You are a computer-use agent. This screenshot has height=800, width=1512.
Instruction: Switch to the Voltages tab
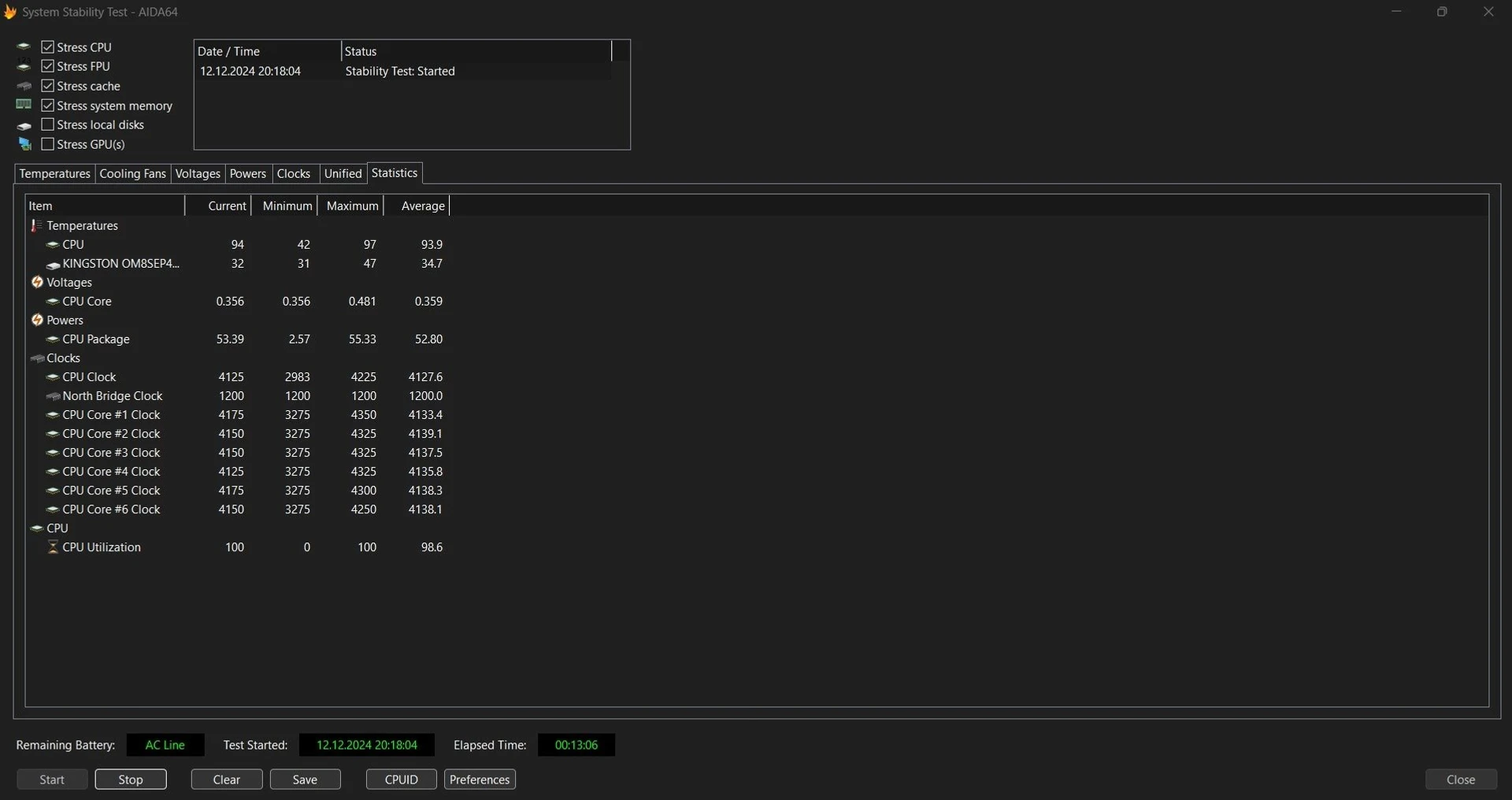tap(198, 173)
